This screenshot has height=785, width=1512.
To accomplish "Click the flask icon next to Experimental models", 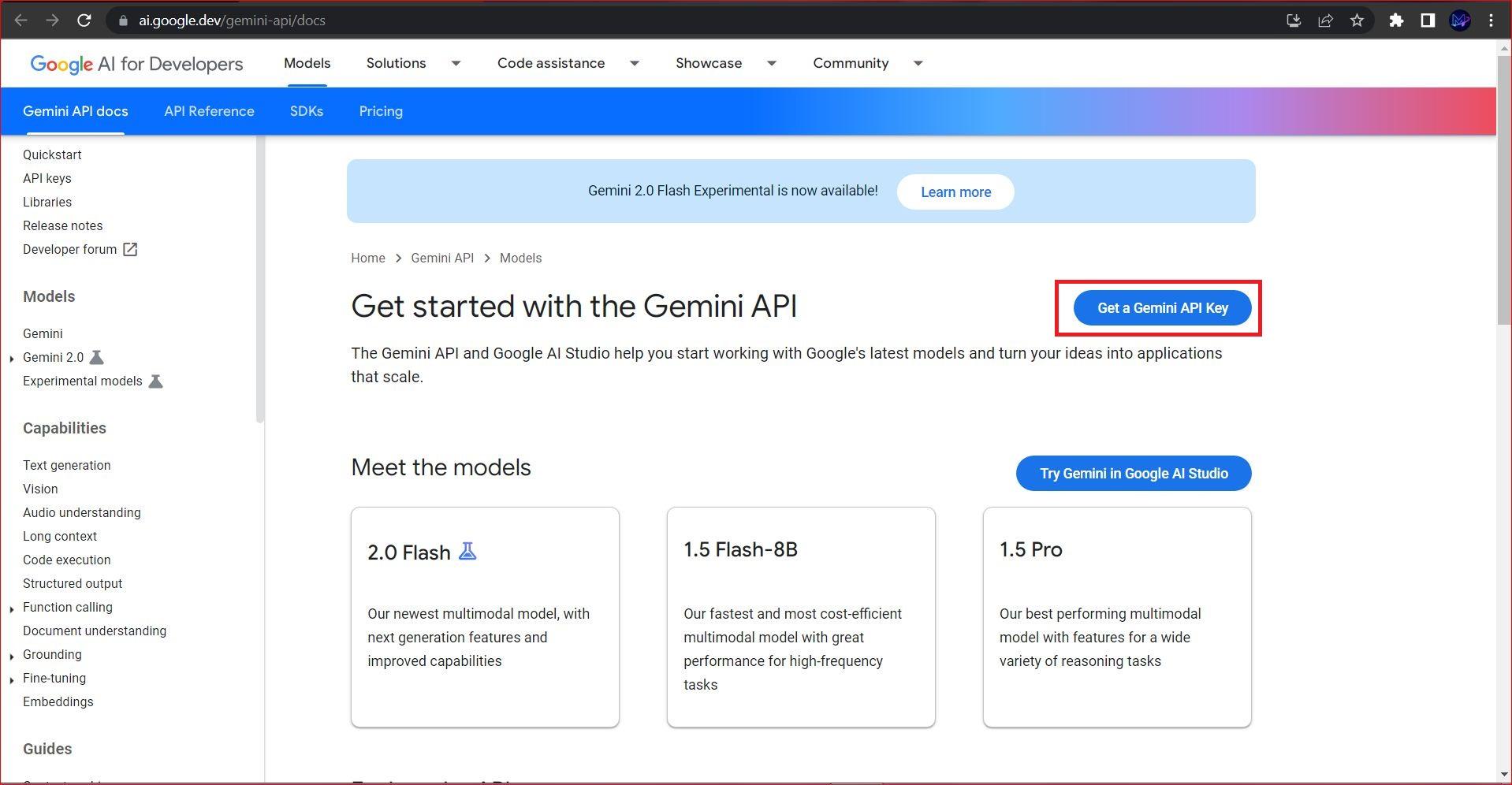I will tap(155, 381).
